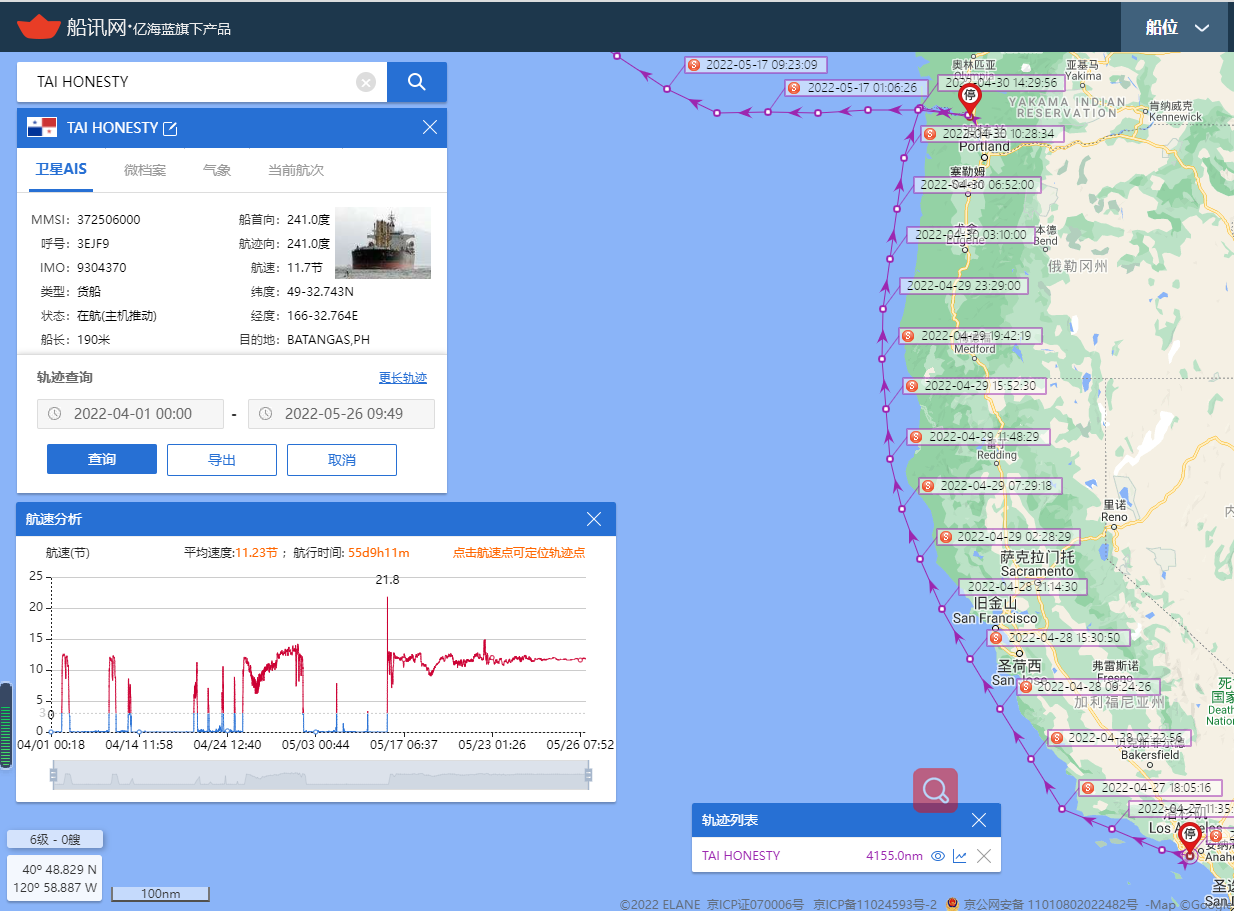Click the blue magnifier search button
Screen dimensions: 1234x911
[x=417, y=82]
